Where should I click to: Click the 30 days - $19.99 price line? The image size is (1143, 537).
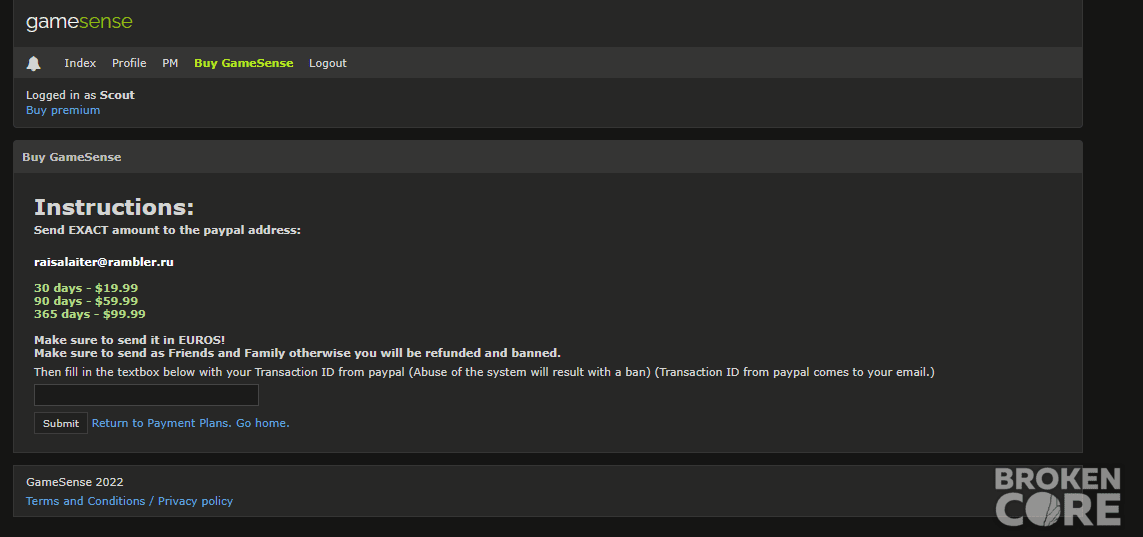(x=86, y=289)
